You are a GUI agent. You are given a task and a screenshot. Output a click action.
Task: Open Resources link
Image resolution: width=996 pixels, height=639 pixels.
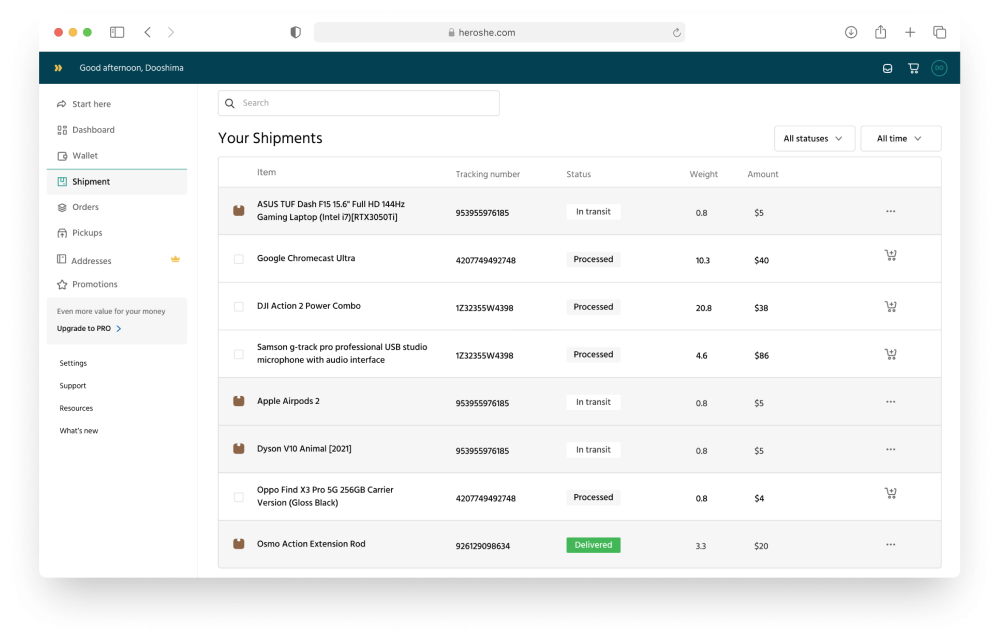tap(76, 408)
